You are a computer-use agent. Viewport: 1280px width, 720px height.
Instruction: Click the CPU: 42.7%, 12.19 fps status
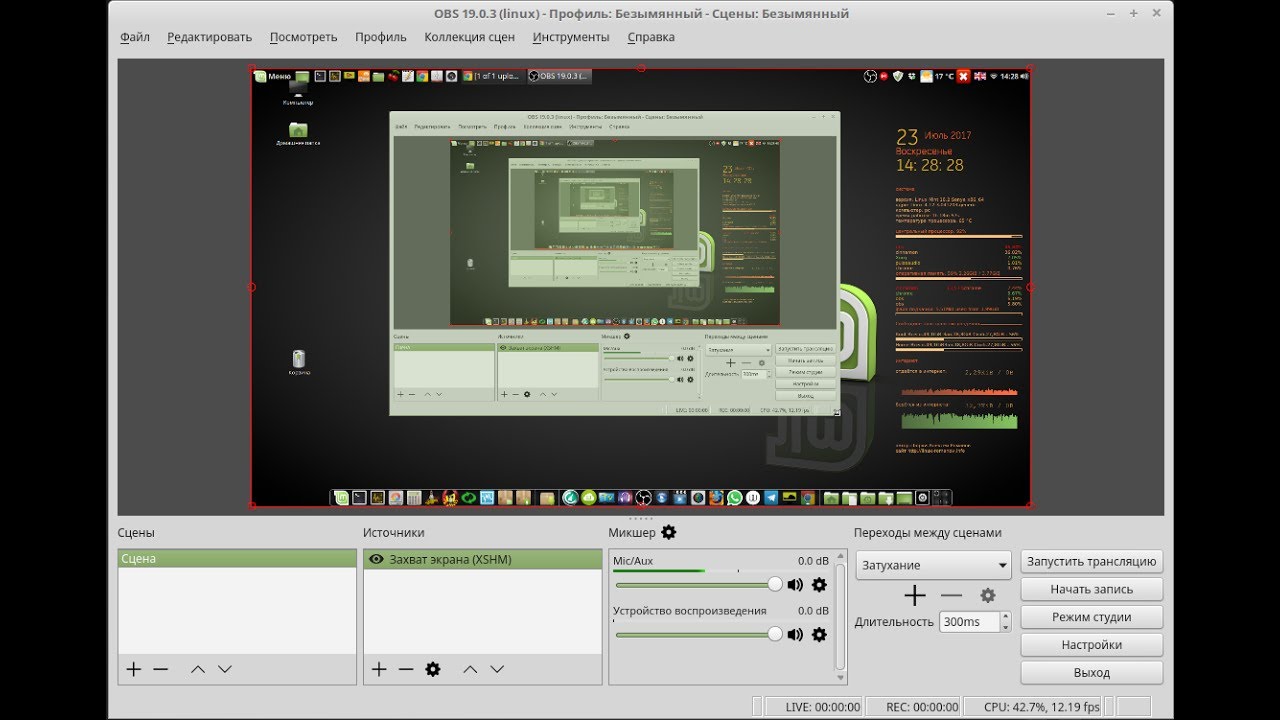[x=1042, y=707]
